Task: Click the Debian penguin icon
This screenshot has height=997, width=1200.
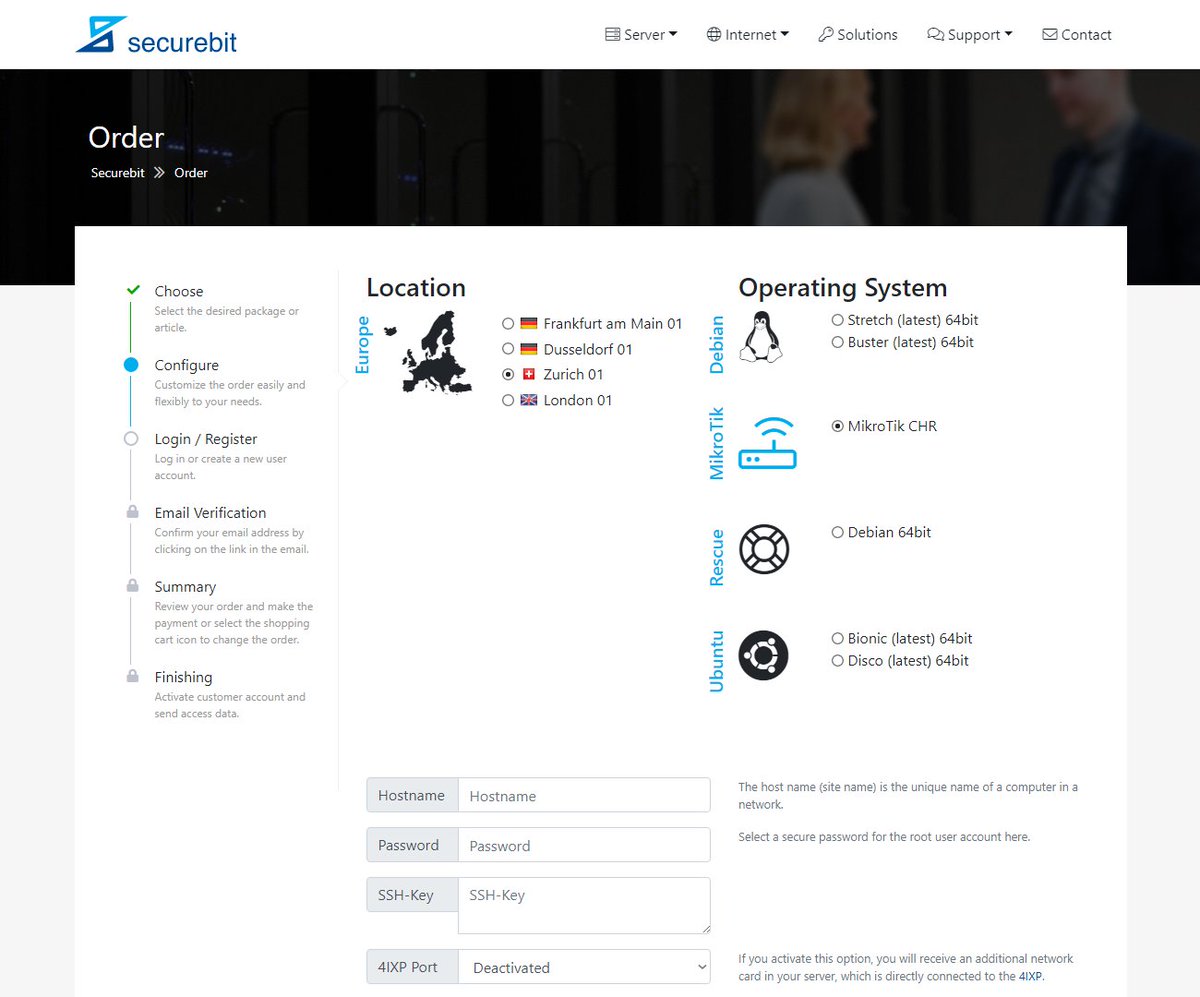Action: (760, 337)
